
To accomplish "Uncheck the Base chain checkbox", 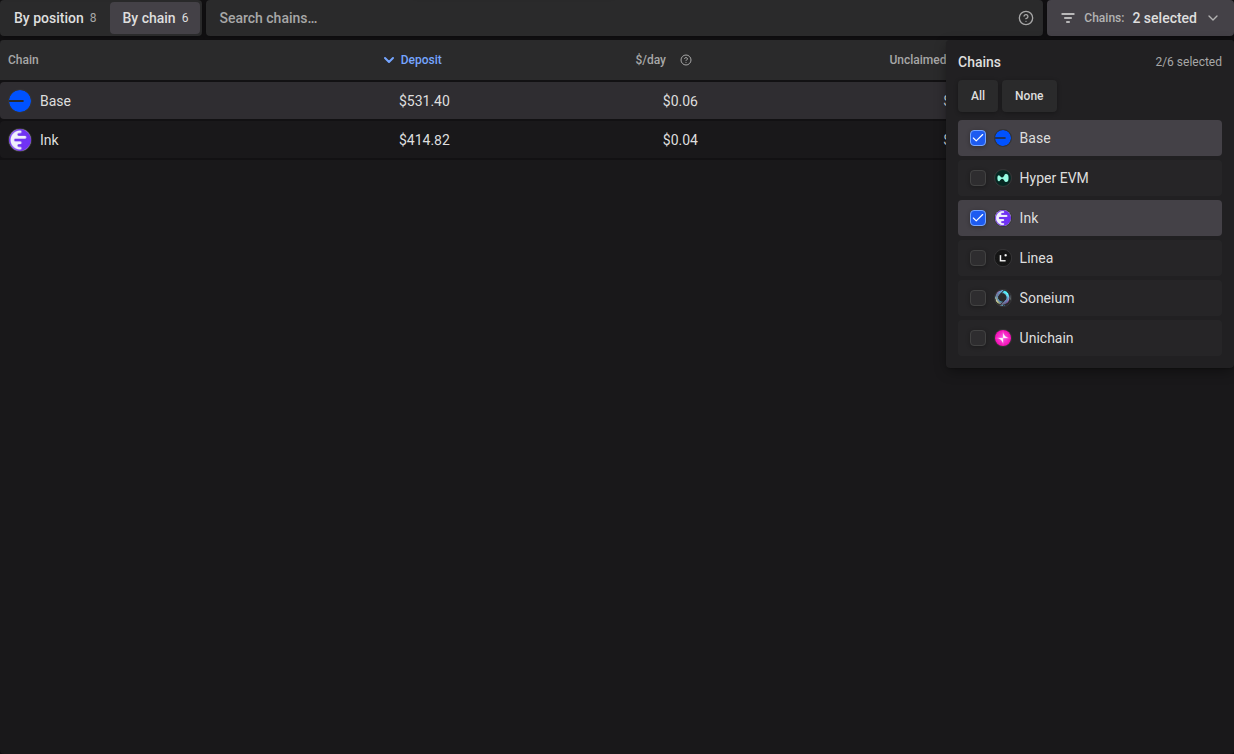I will (978, 138).
